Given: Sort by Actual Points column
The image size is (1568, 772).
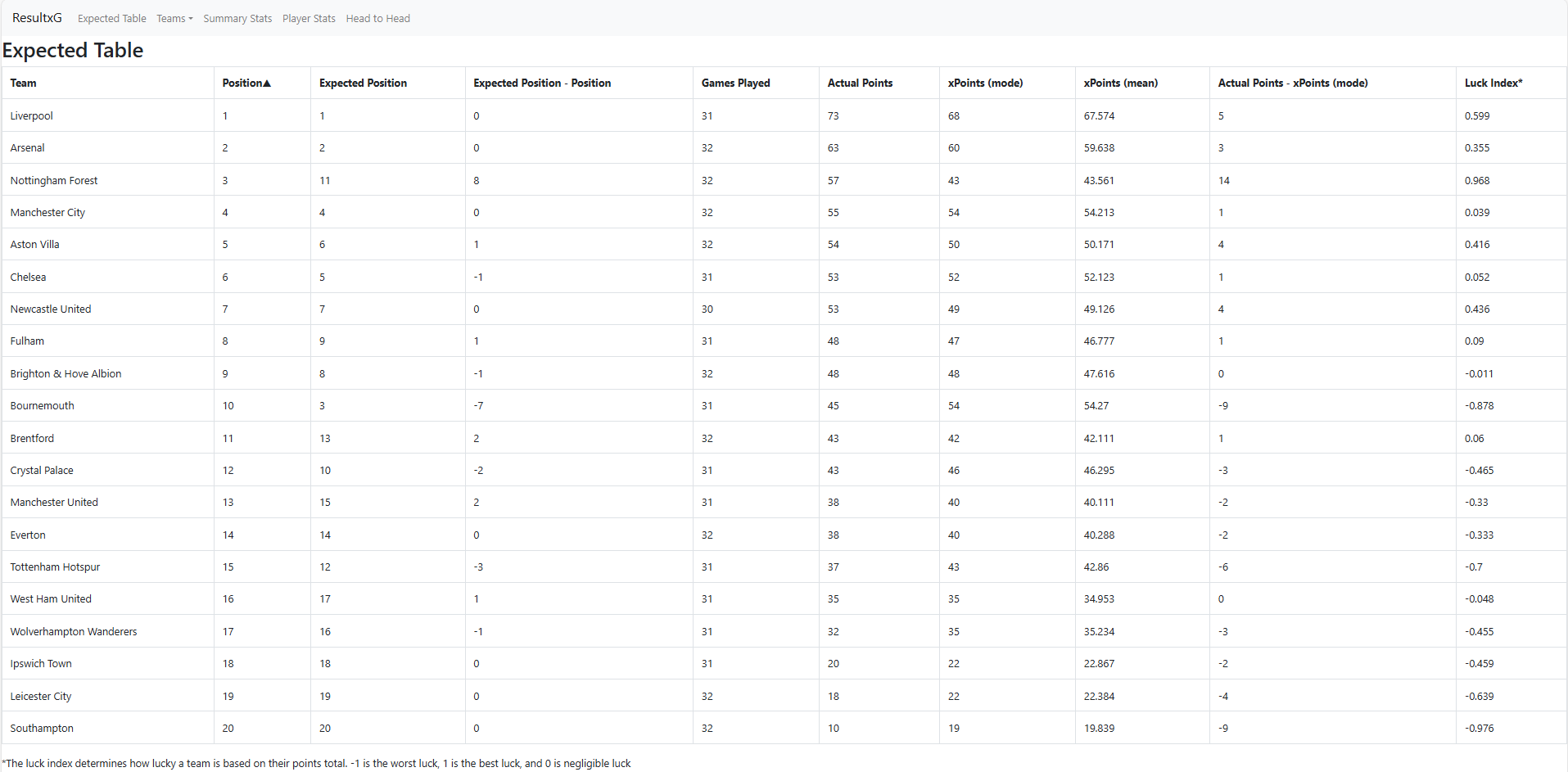Looking at the screenshot, I should [x=860, y=83].
